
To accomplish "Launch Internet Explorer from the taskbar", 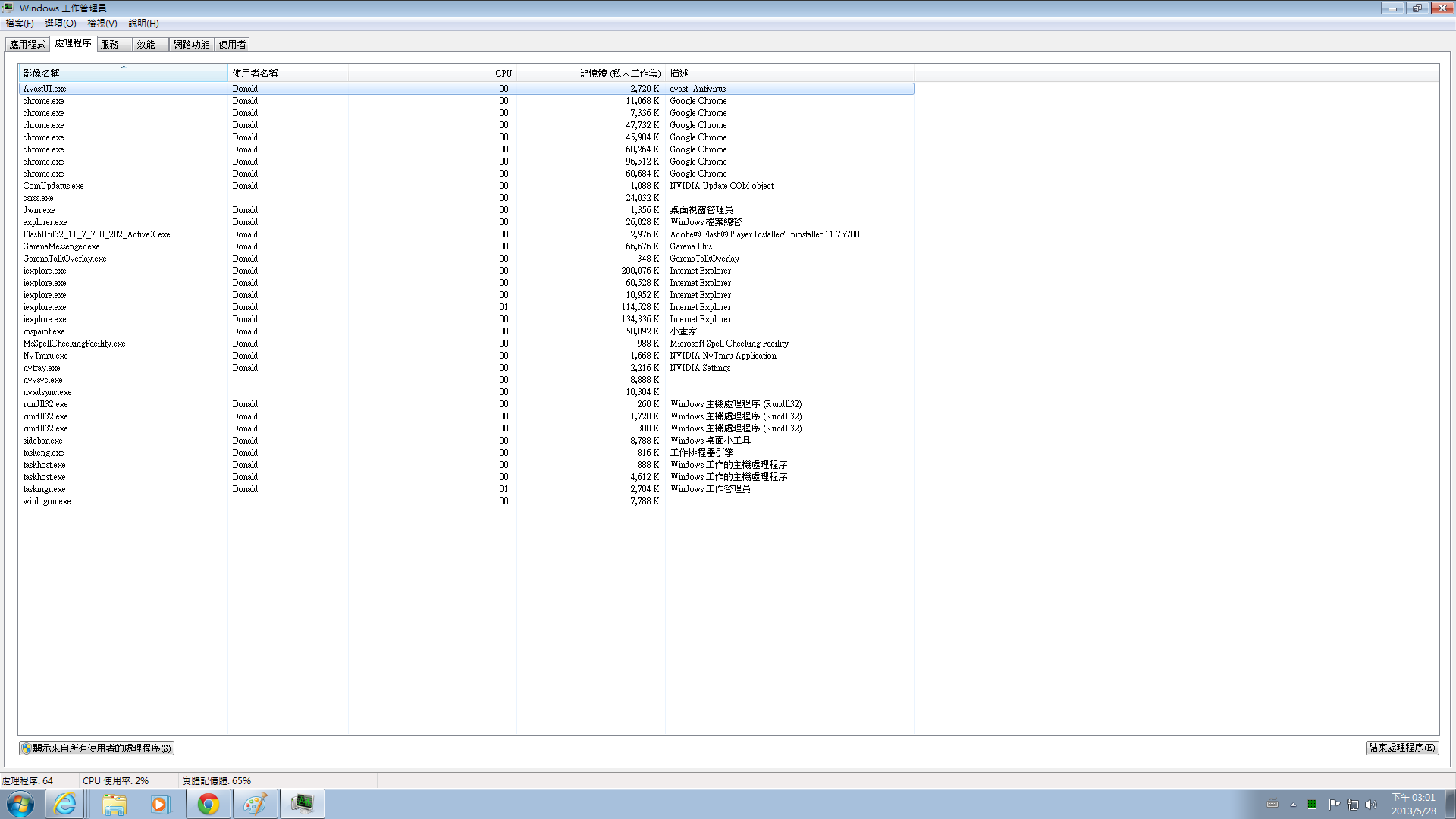I will [x=65, y=804].
